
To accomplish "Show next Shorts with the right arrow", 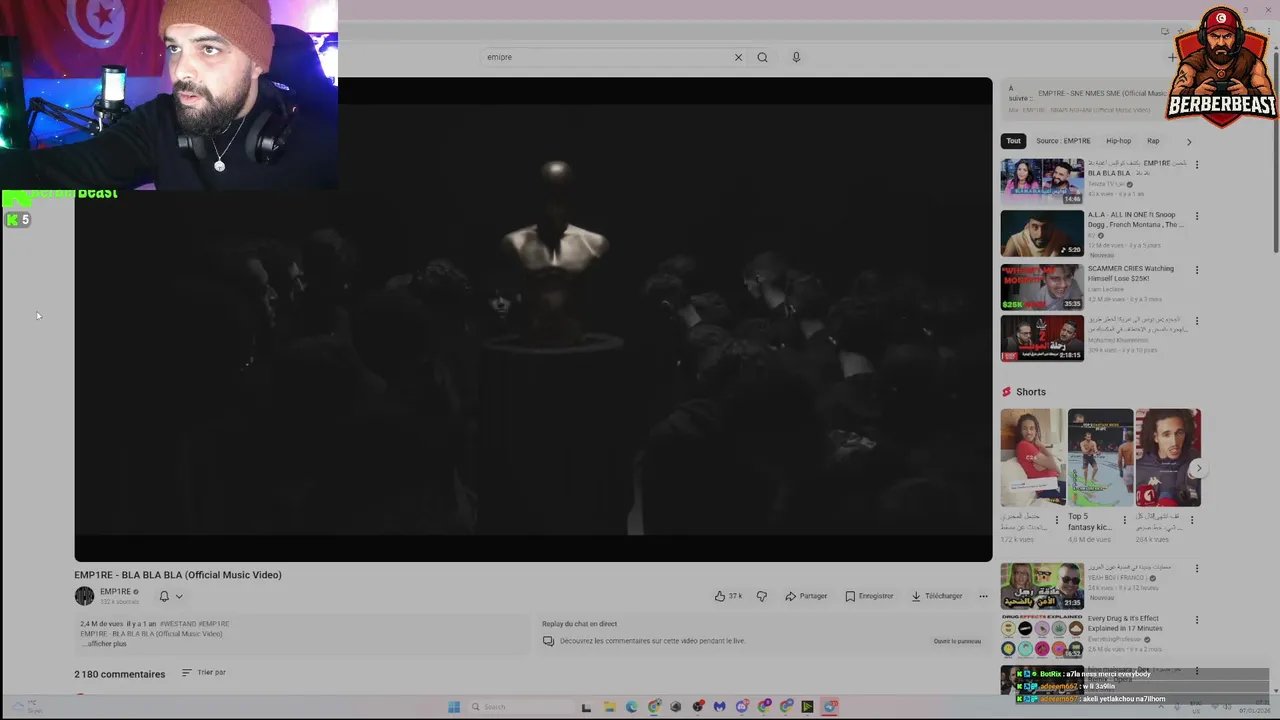I will pyautogui.click(x=1199, y=468).
